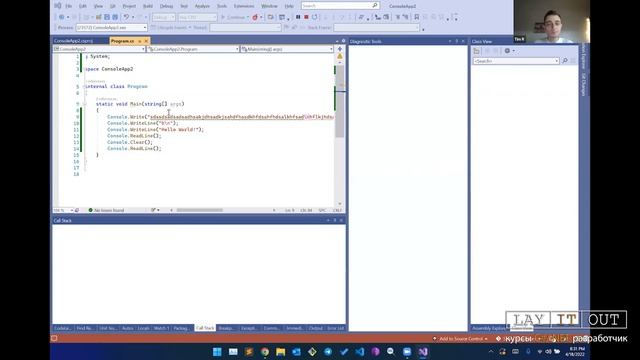
Task: Open Zoom from the taskbar
Action: click(x=407, y=352)
